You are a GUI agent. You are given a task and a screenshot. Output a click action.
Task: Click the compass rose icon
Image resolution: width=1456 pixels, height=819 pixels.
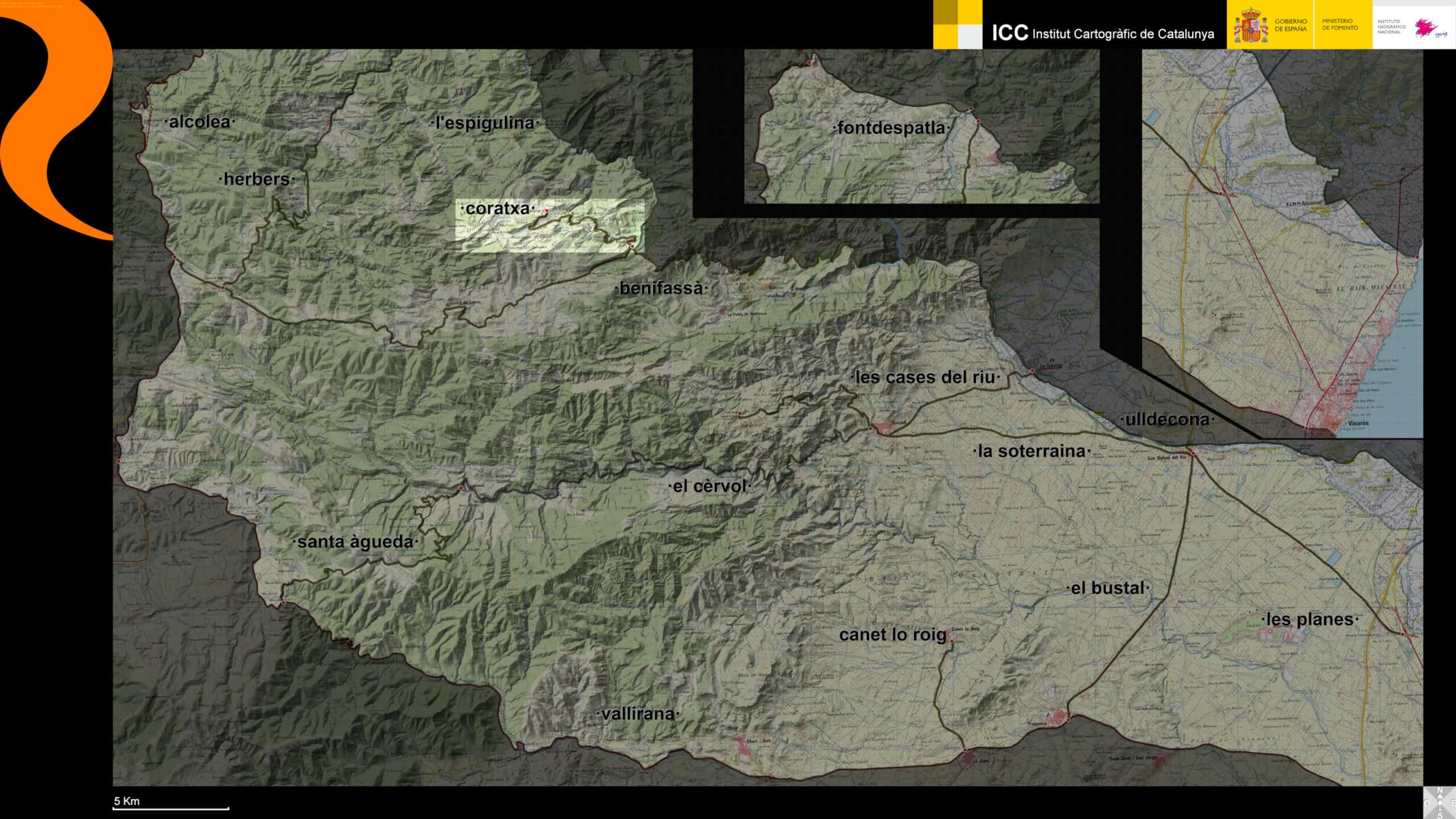[1440, 803]
